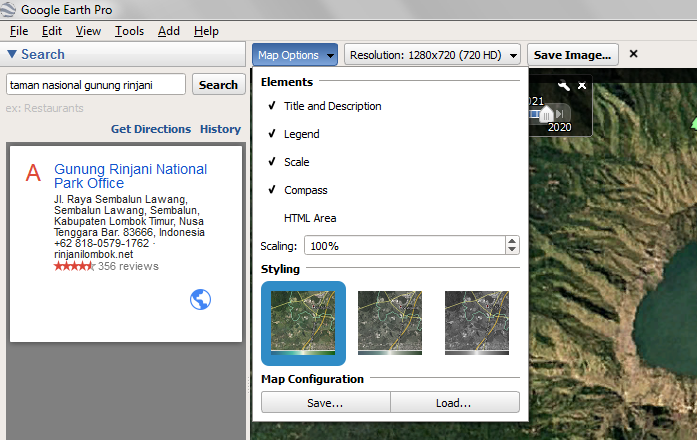This screenshot has width=697, height=440.
Task: Click the red A marker icon
Action: (33, 173)
